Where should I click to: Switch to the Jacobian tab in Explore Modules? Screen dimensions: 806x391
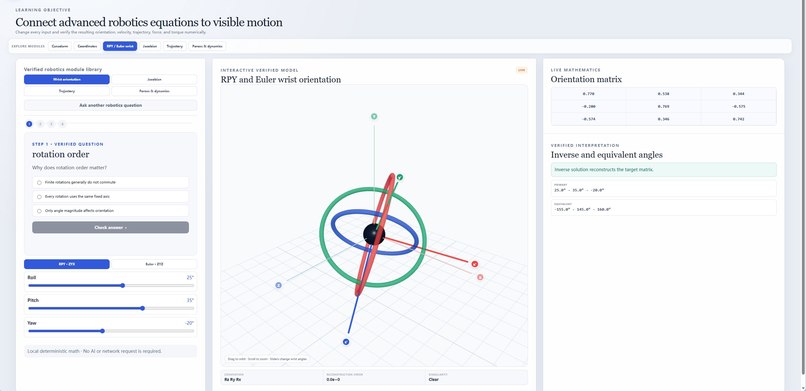[x=150, y=46]
